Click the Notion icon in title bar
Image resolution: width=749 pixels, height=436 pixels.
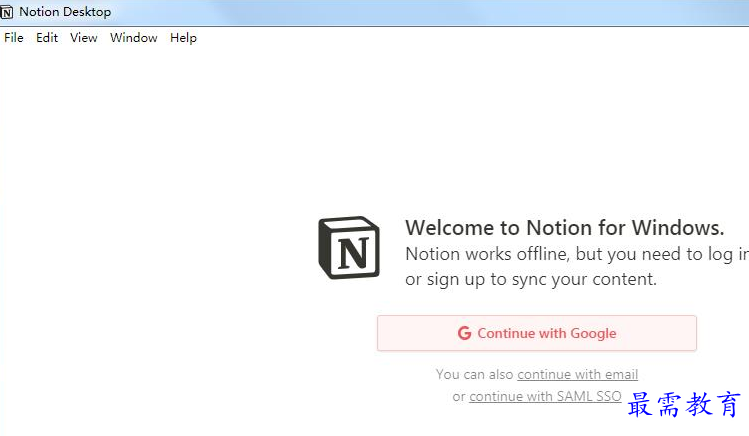pos(7,12)
